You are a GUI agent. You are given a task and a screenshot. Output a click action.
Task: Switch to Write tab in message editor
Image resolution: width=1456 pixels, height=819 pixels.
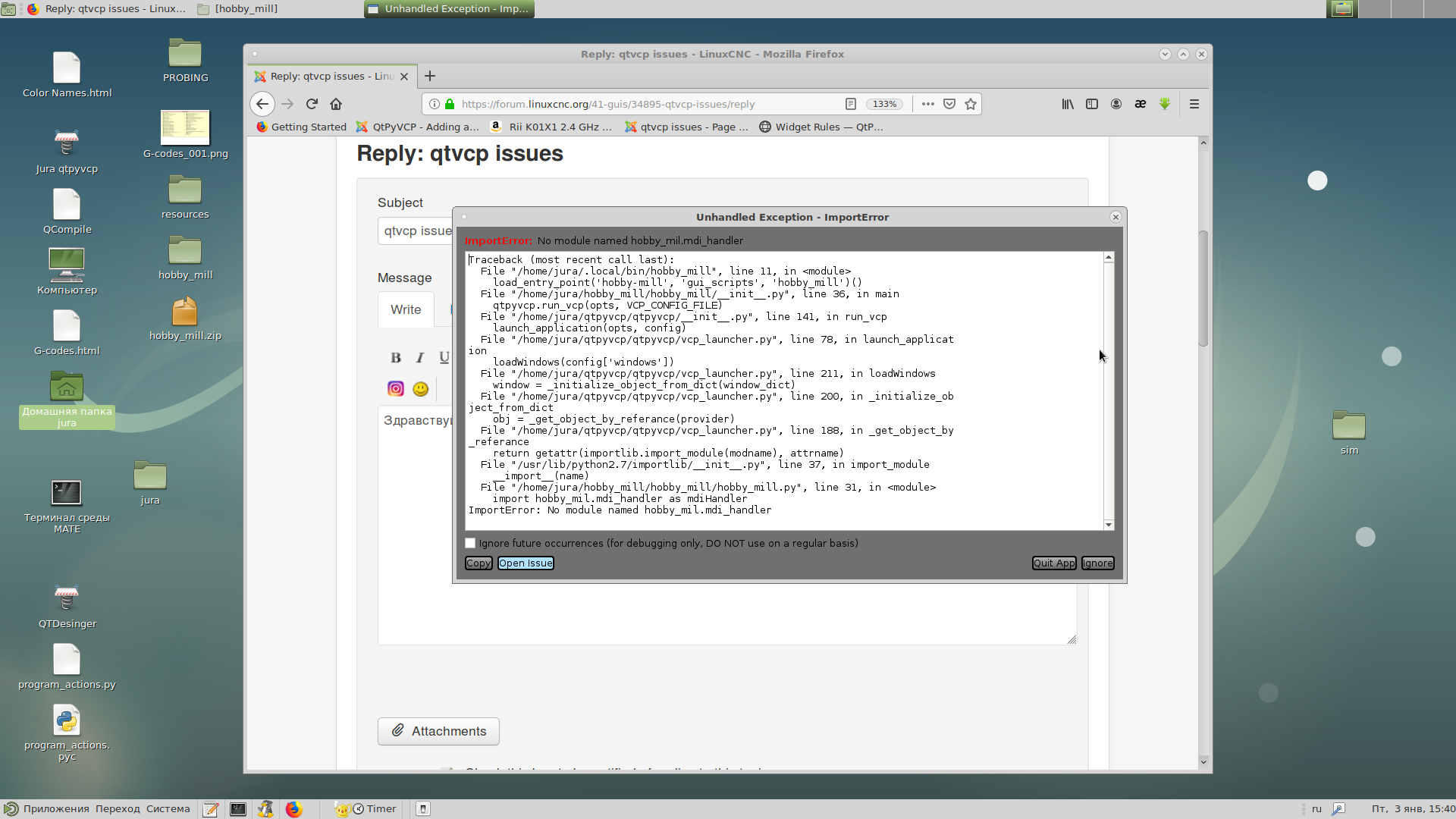coord(406,309)
